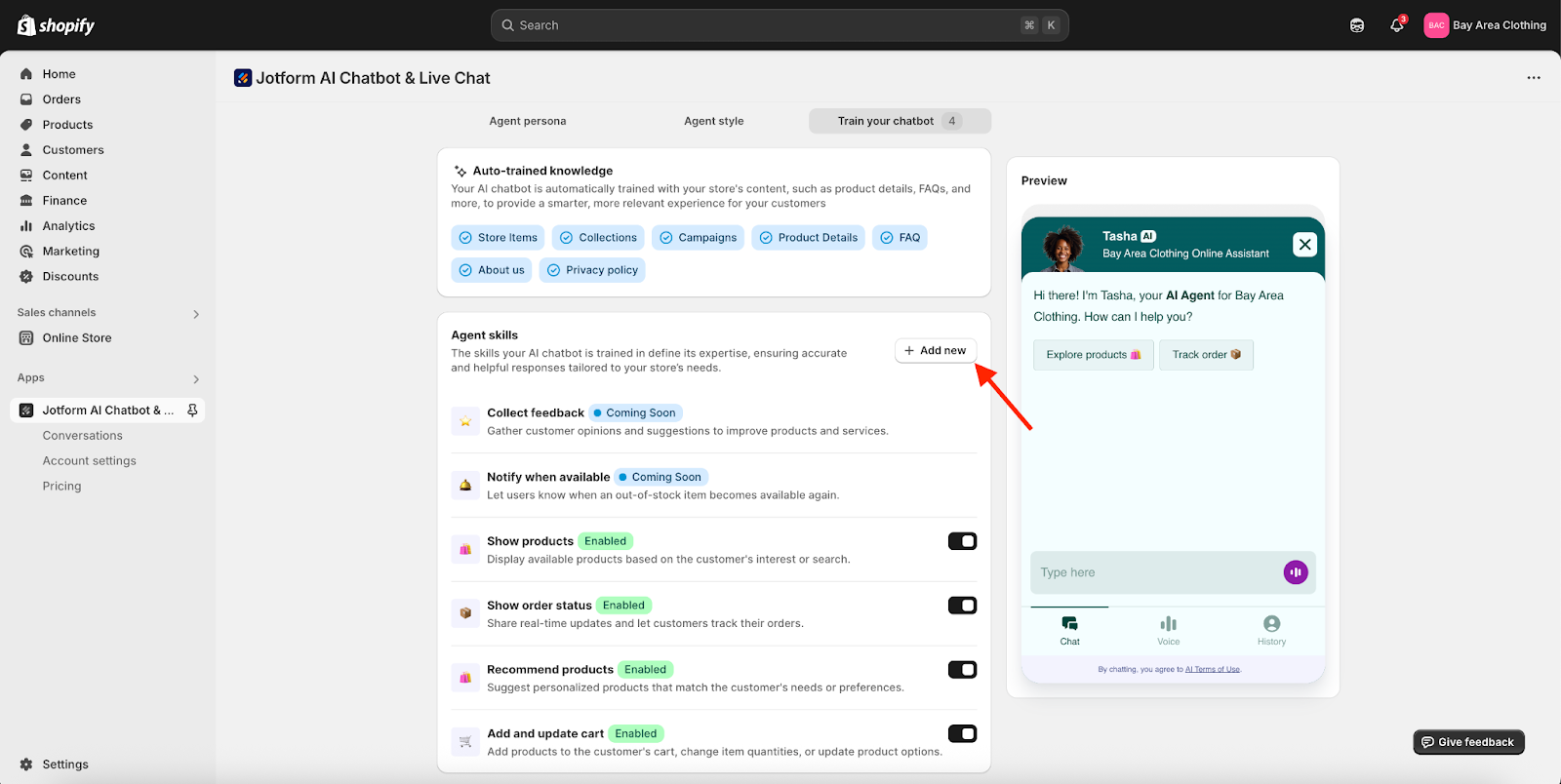Close the chat preview with X button
The width and height of the screenshot is (1561, 784).
pos(1304,245)
